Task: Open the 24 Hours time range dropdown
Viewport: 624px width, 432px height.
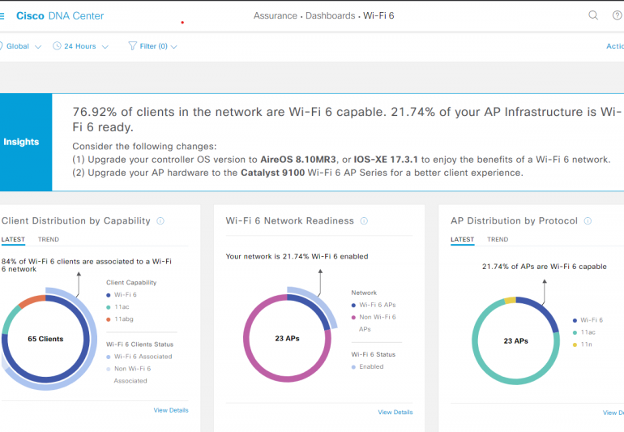Action: [84, 46]
